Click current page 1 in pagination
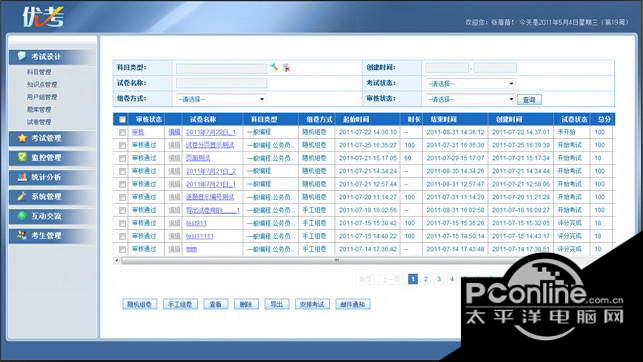Viewport: 643px width, 362px height. [x=413, y=279]
